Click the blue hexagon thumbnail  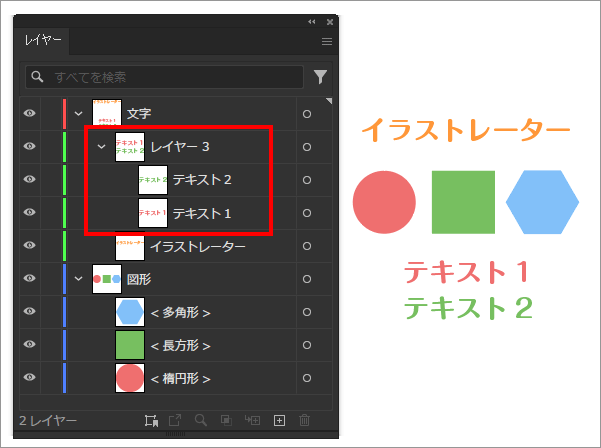[x=130, y=312]
